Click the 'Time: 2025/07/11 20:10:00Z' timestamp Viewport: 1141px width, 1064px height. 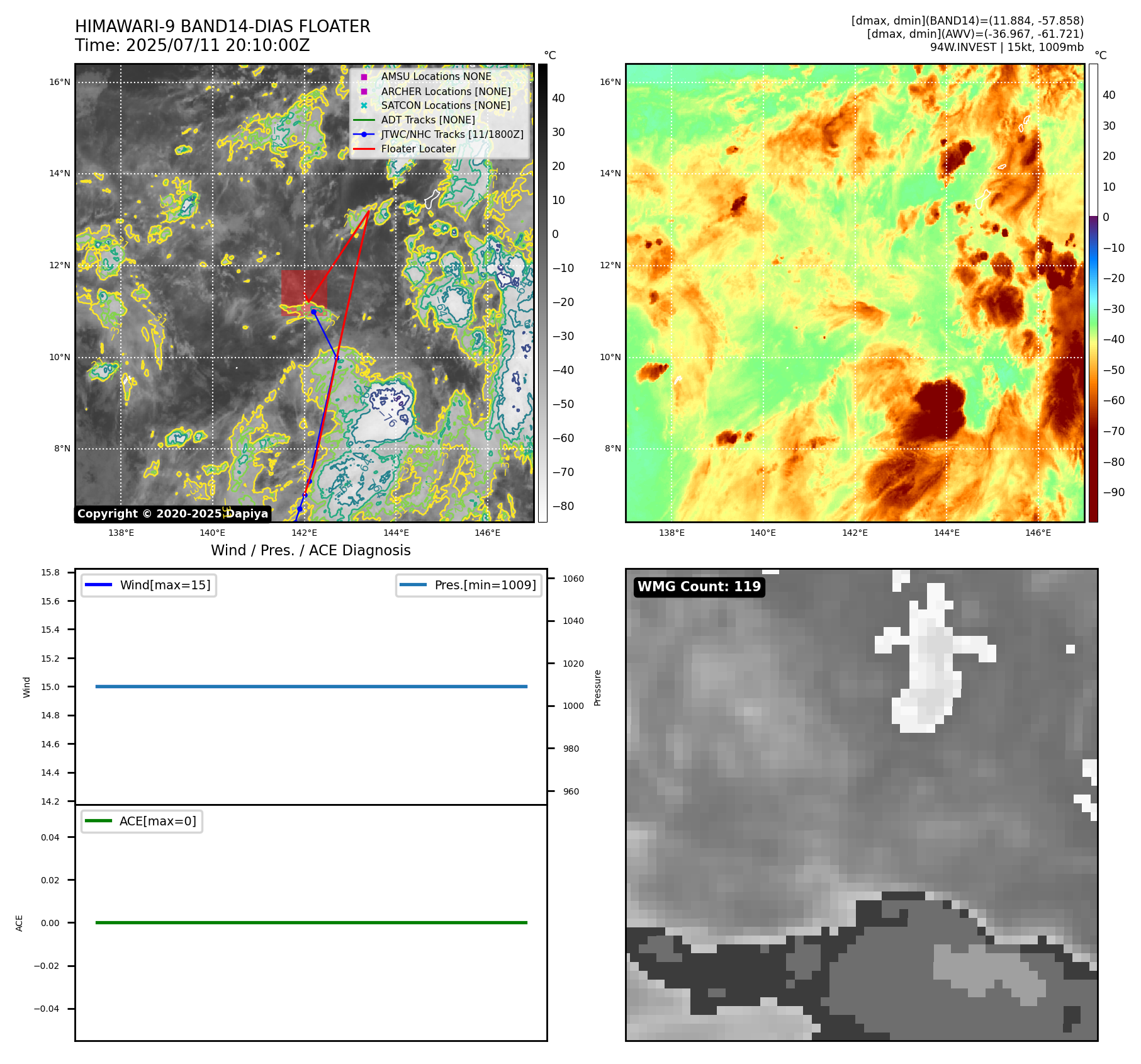click(193, 45)
